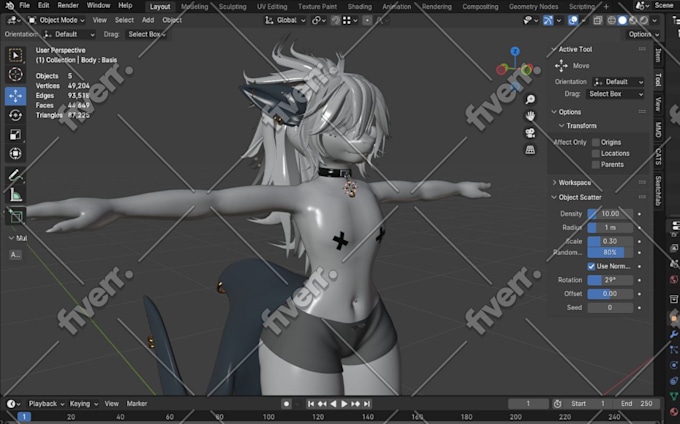680x424 pixels.
Task: Open Options dropdown in viewport header
Action: (643, 34)
